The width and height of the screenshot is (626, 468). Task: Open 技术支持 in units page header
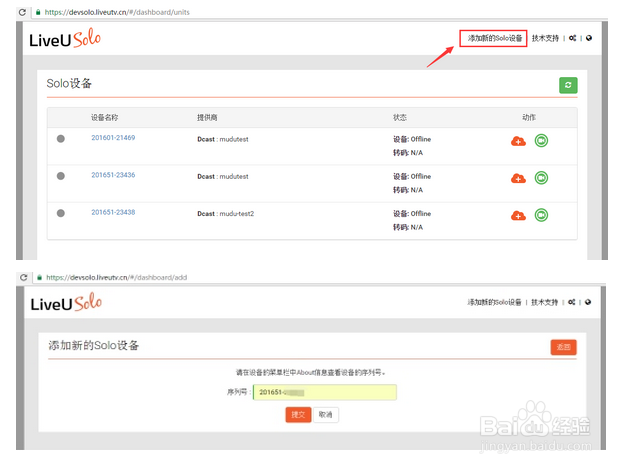click(x=545, y=38)
